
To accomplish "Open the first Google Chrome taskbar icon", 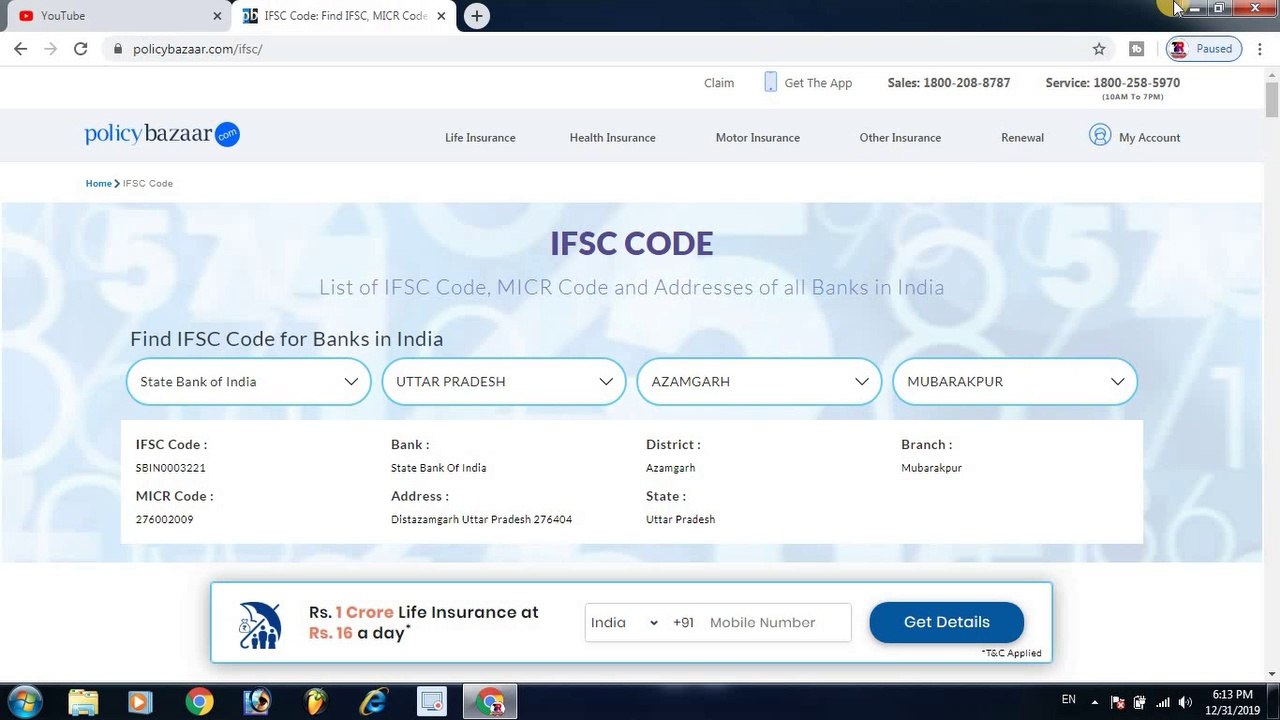I will pos(199,702).
